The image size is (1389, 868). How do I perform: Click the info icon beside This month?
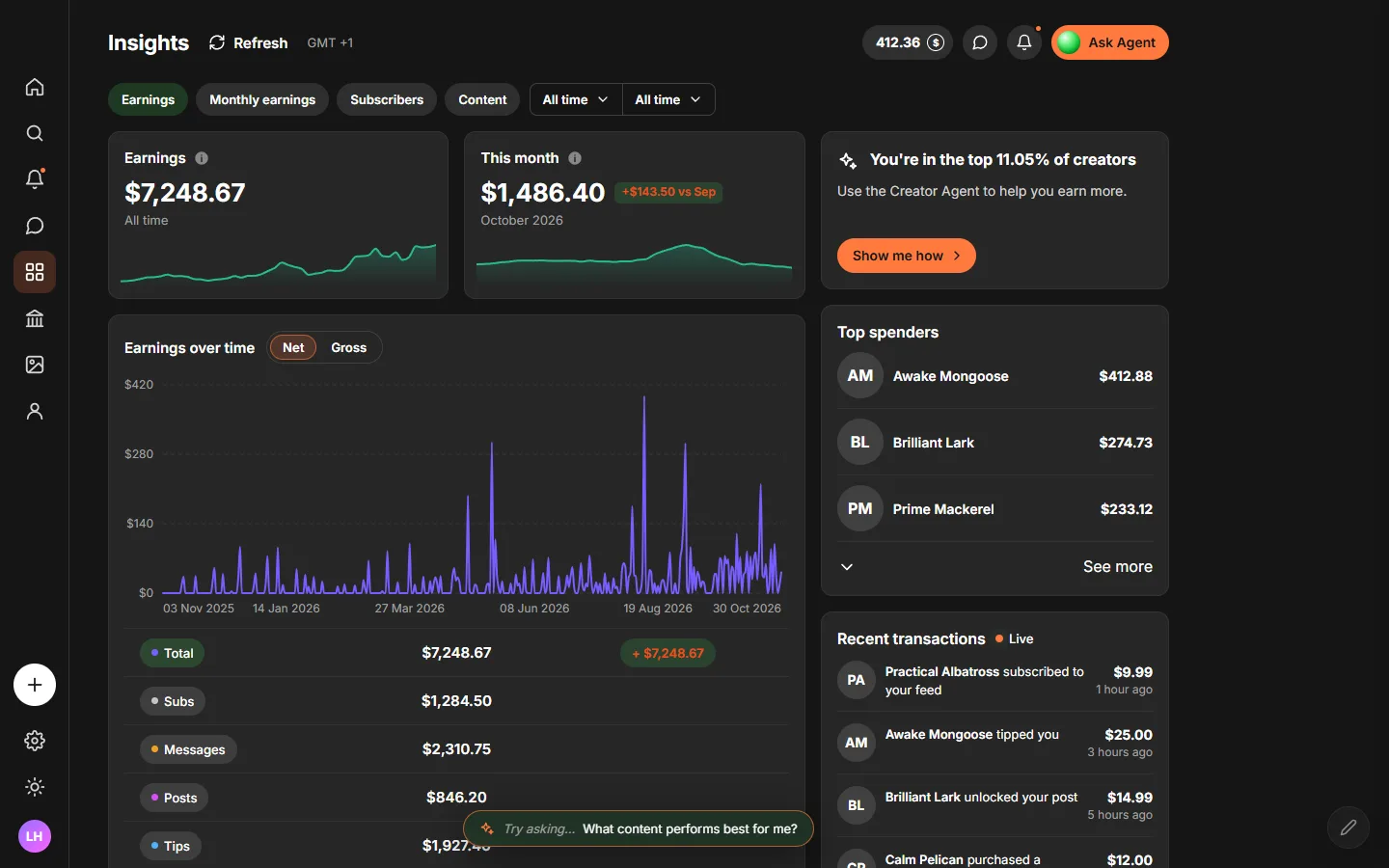(x=575, y=158)
